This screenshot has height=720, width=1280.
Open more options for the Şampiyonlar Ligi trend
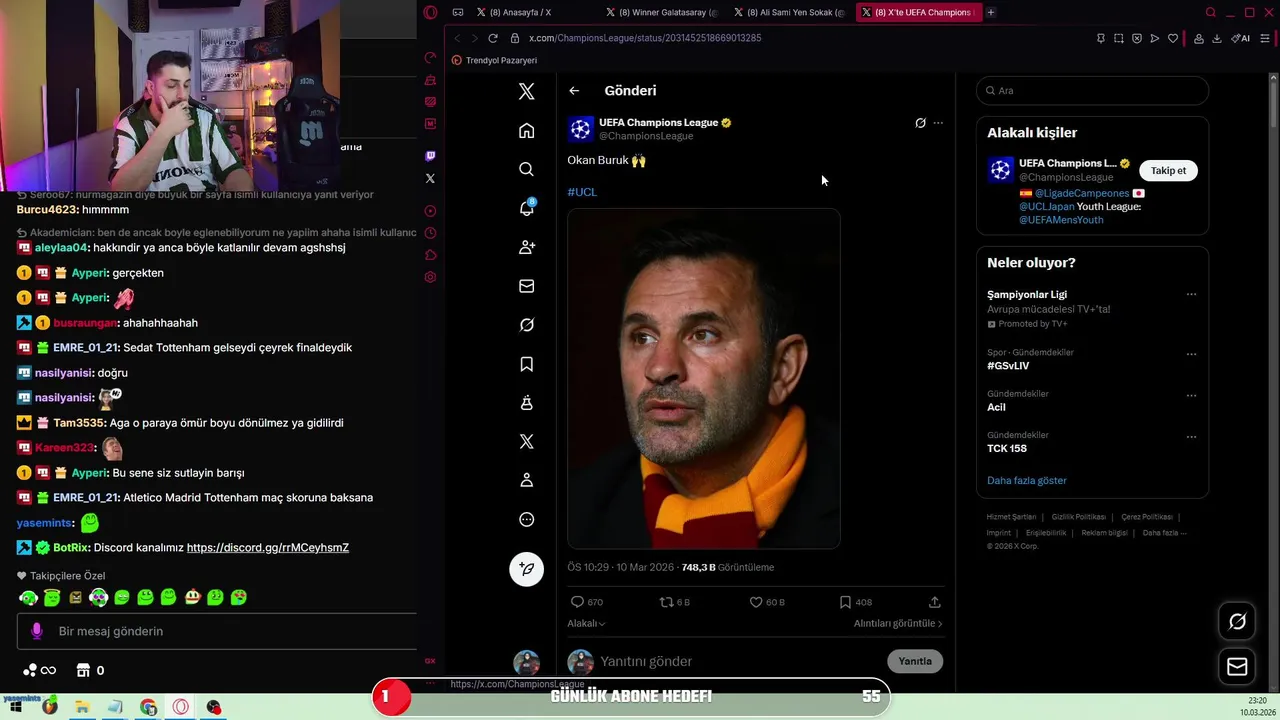coord(1191,295)
